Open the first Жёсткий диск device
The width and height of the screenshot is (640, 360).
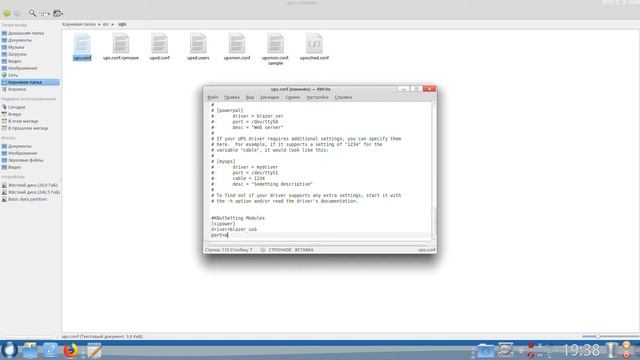tap(32, 185)
